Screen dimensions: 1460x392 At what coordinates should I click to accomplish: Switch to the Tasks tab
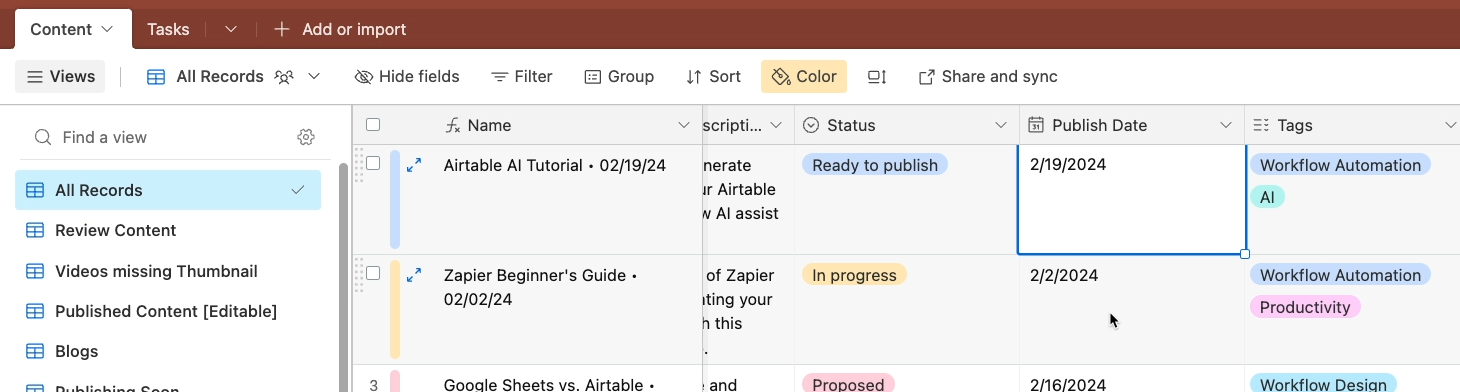point(168,29)
